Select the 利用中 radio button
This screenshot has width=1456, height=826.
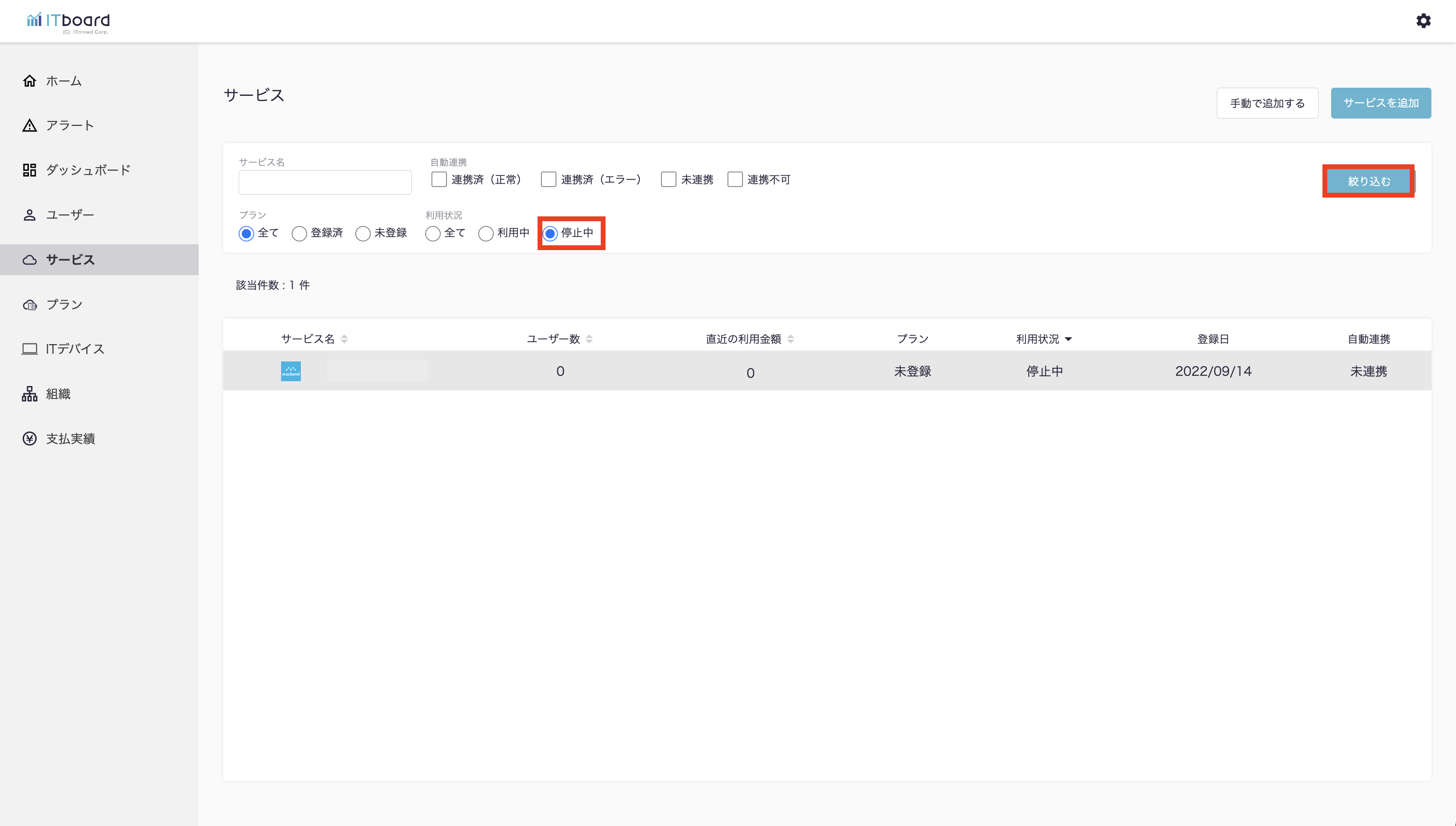click(x=485, y=234)
